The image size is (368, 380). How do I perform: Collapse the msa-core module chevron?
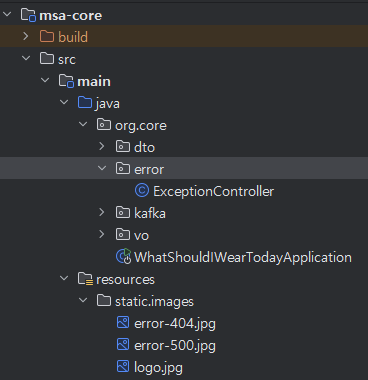[x=7, y=14]
